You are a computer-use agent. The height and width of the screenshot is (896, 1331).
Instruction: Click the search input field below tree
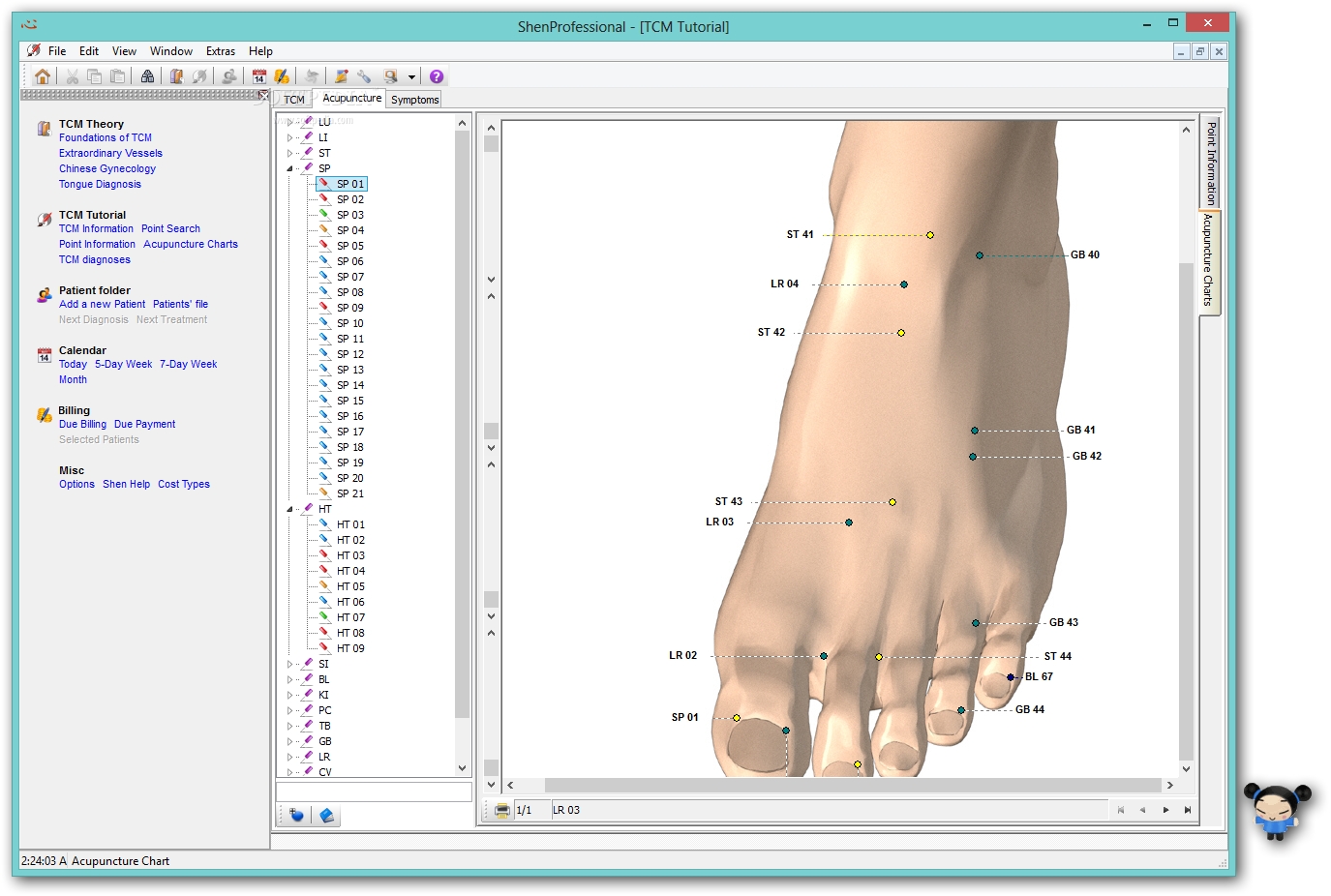(374, 791)
